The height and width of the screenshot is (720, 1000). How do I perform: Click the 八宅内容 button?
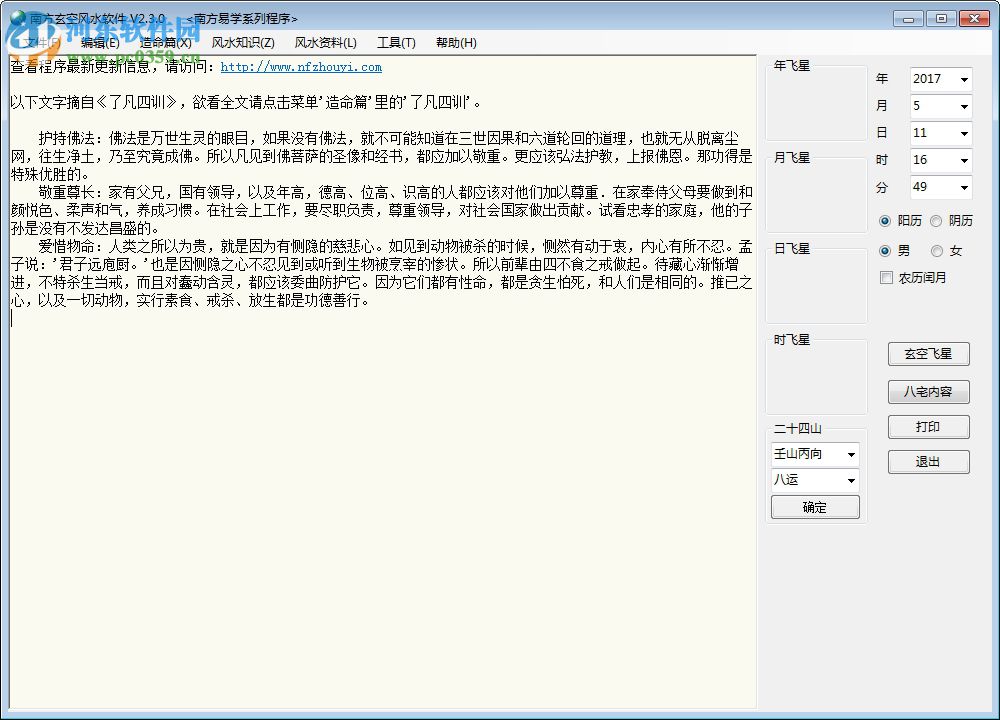(928, 390)
